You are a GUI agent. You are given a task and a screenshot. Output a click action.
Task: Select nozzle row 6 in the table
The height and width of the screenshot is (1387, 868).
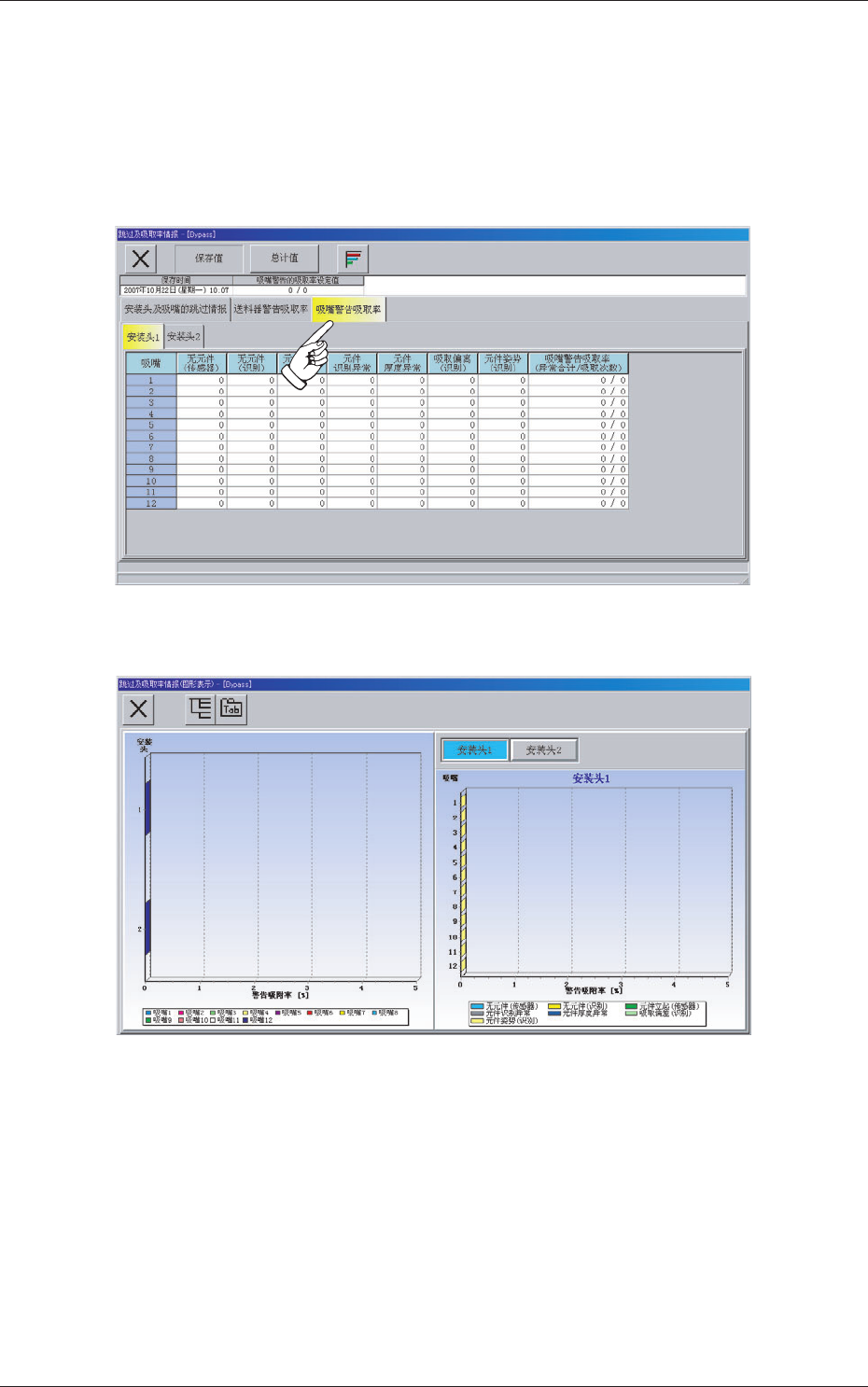pyautogui.click(x=151, y=436)
